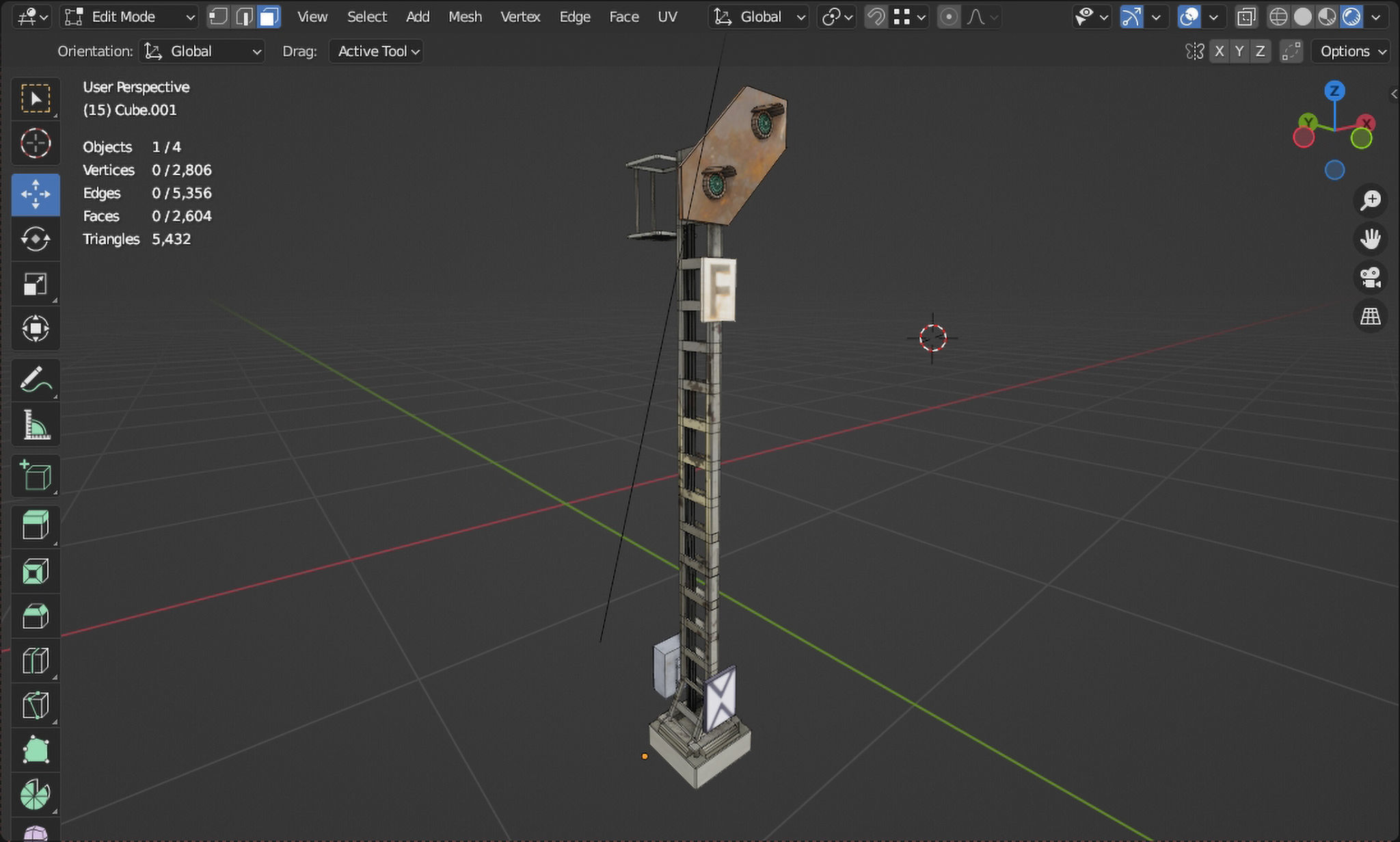Toggle X axis mirror

click(x=1219, y=51)
